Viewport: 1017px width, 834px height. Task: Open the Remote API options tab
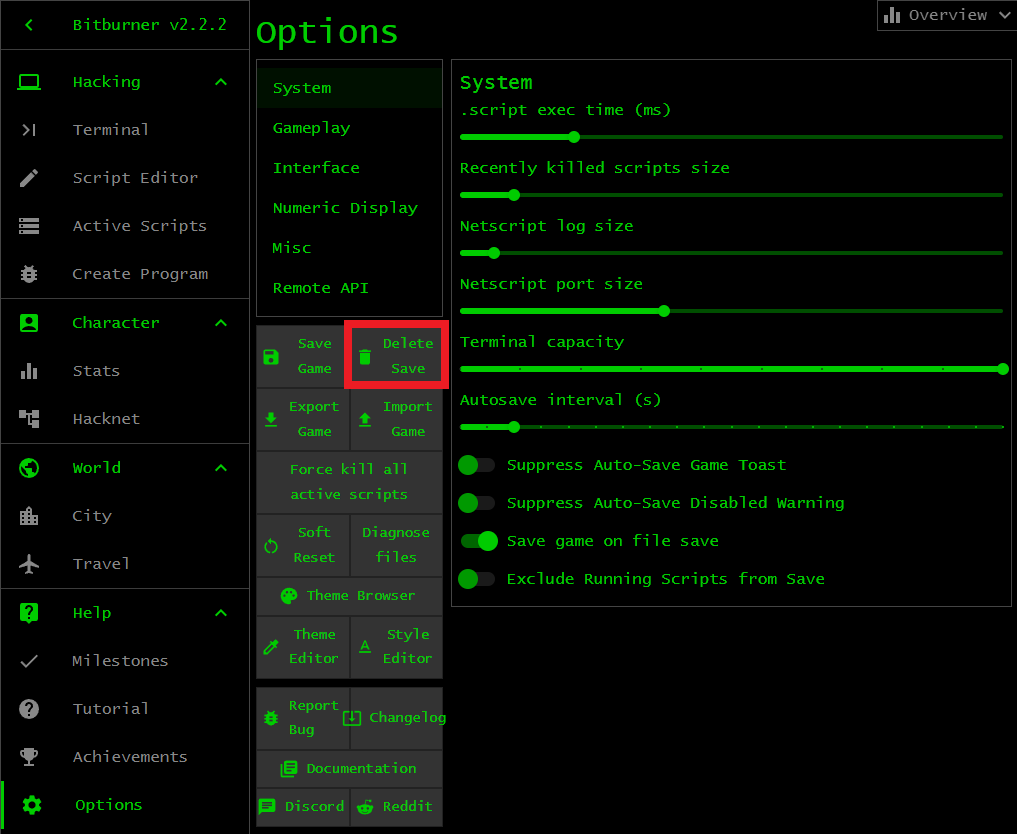[x=350, y=288]
